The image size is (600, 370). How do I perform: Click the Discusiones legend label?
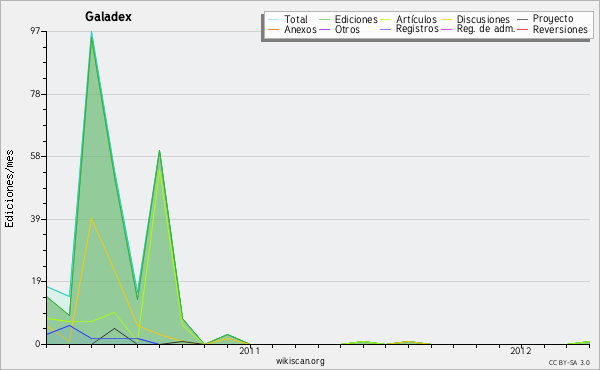[x=483, y=19]
